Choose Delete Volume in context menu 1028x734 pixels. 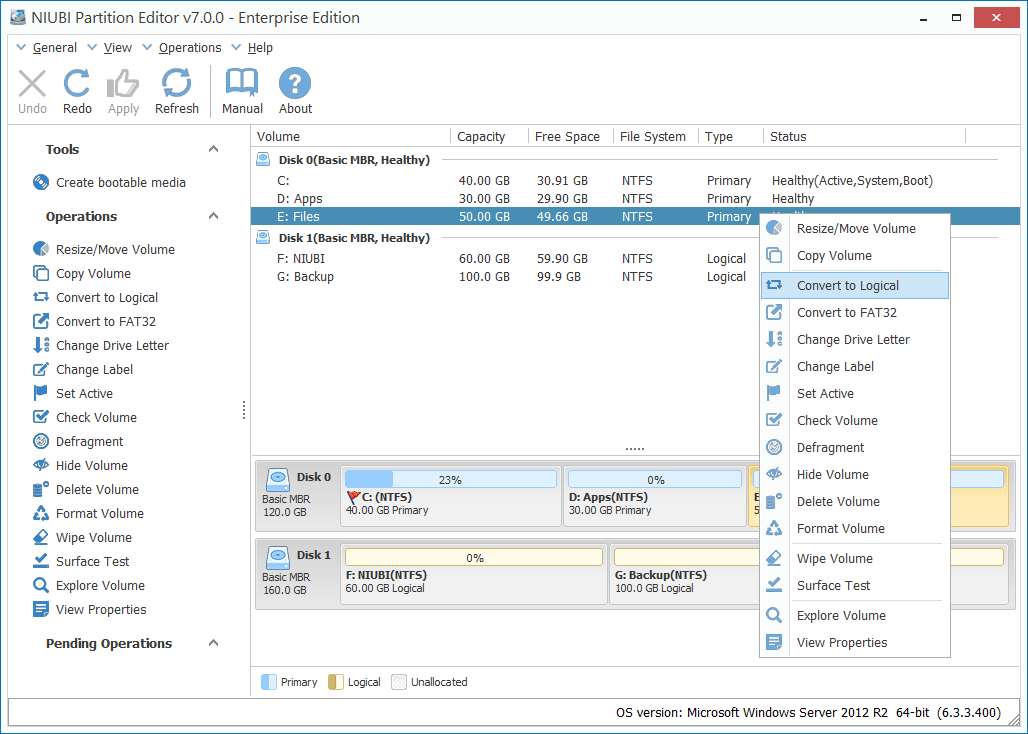pyautogui.click(x=855, y=501)
